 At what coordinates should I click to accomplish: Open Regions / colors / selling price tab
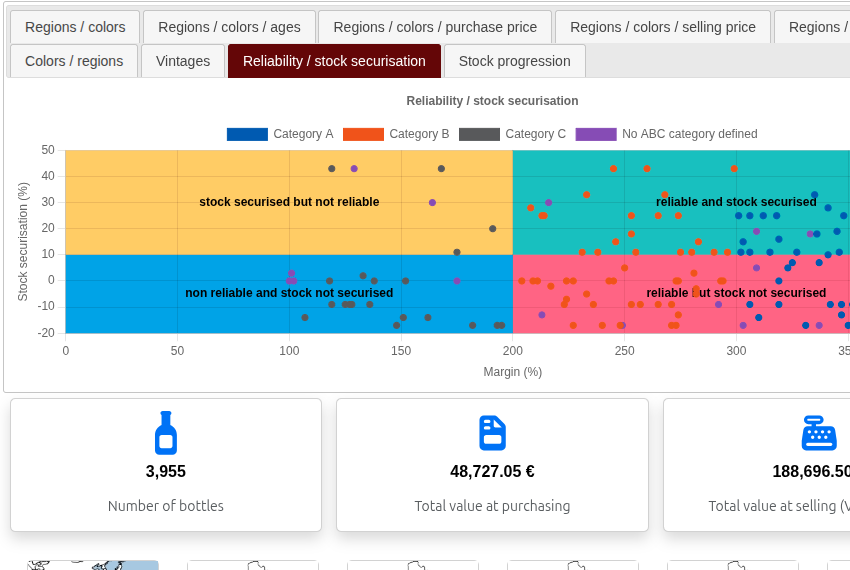point(662,27)
